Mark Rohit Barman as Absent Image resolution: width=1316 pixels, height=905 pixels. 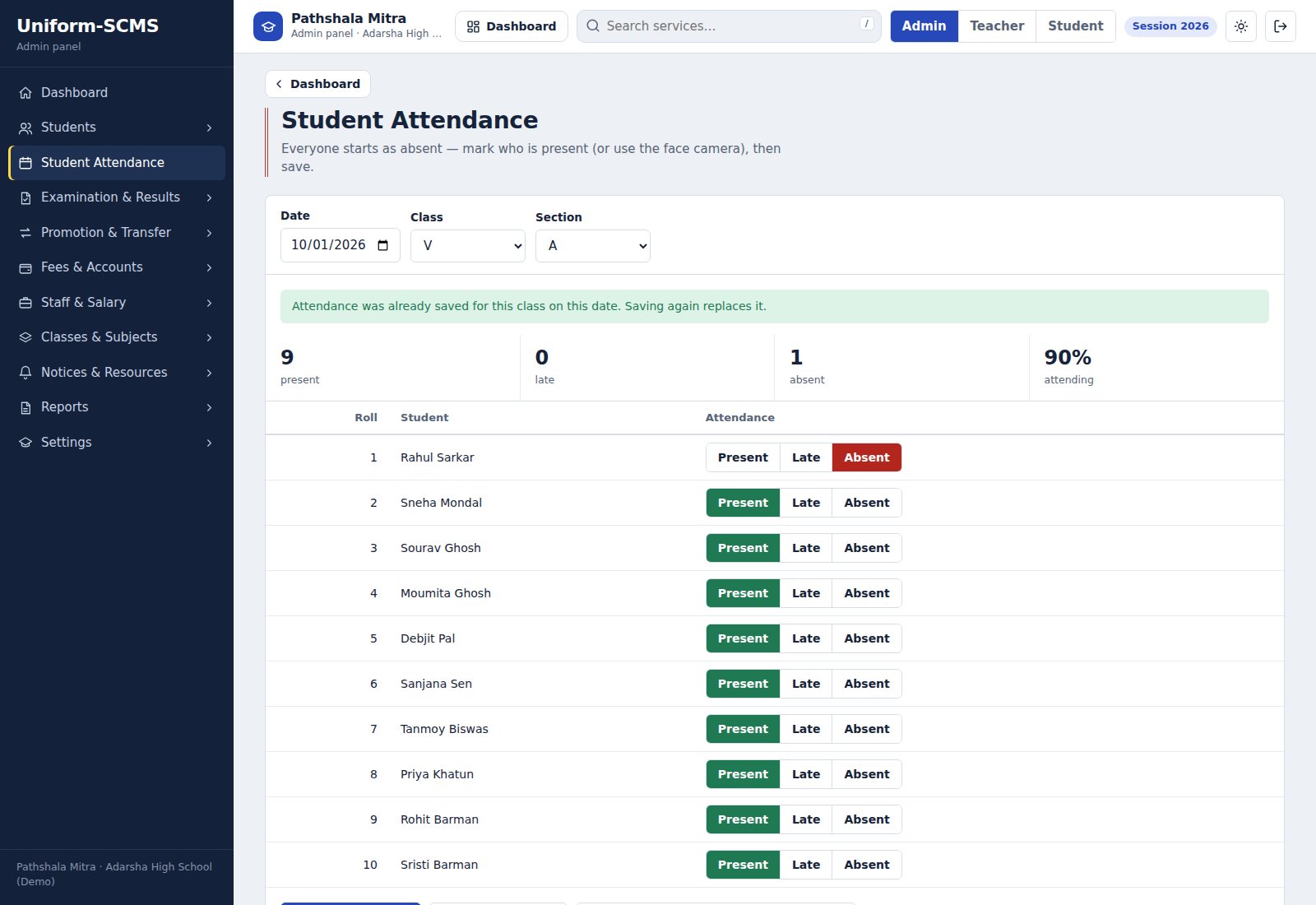[x=867, y=819]
